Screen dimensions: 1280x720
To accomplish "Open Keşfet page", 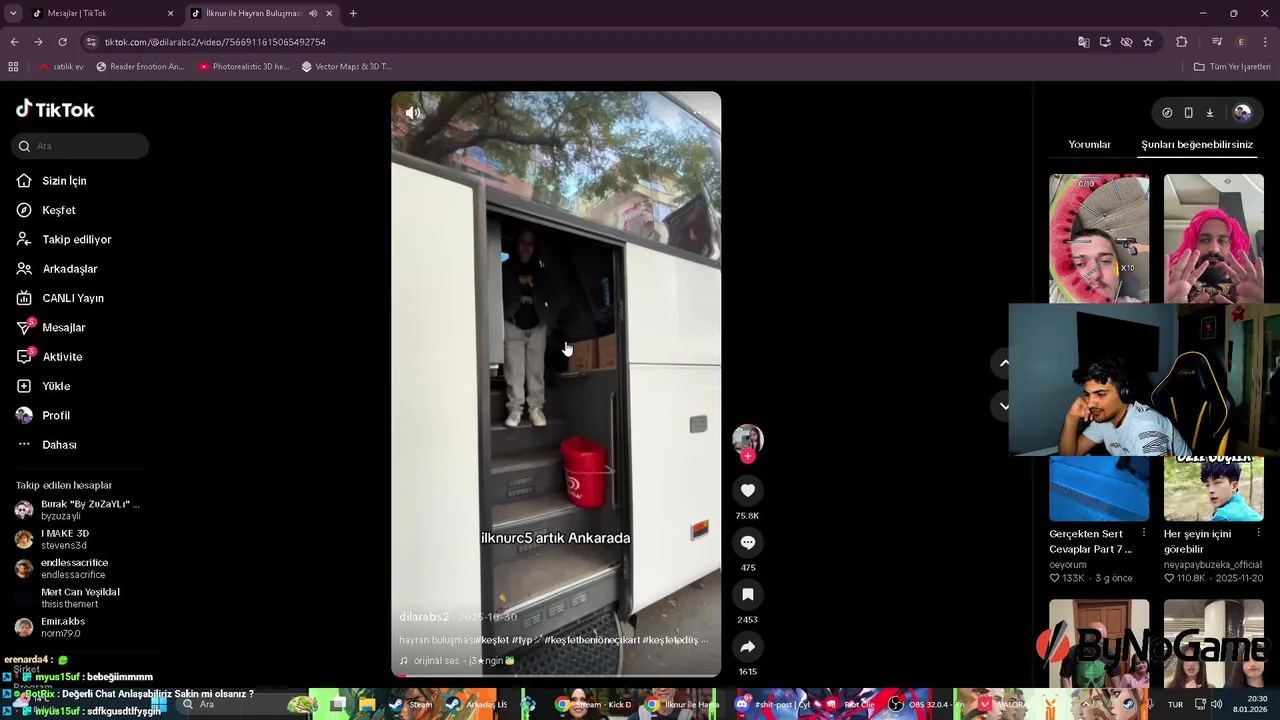I will pyautogui.click(x=58, y=210).
